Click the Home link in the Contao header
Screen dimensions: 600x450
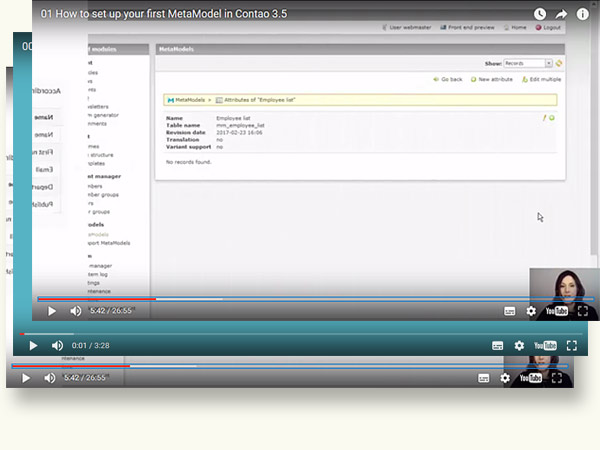pyautogui.click(x=515, y=28)
